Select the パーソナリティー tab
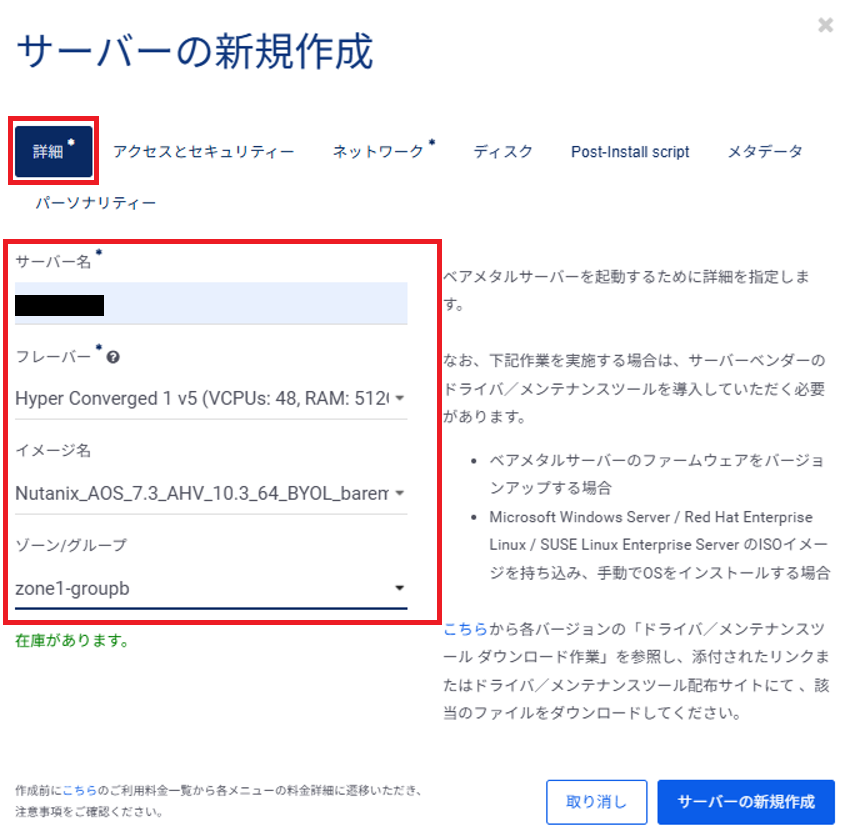This screenshot has width=851, height=840. (x=96, y=203)
